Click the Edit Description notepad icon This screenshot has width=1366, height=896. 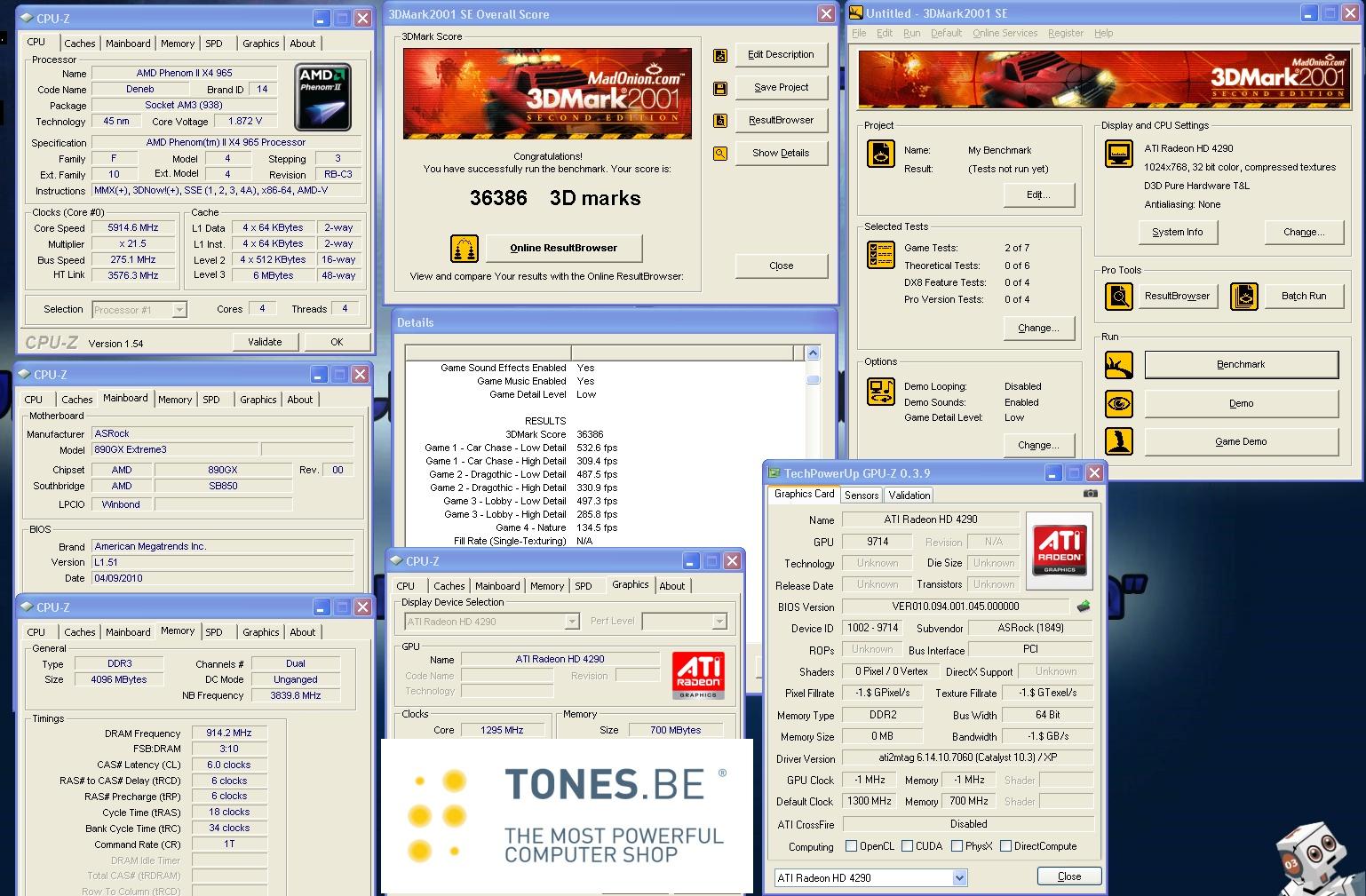pos(720,55)
